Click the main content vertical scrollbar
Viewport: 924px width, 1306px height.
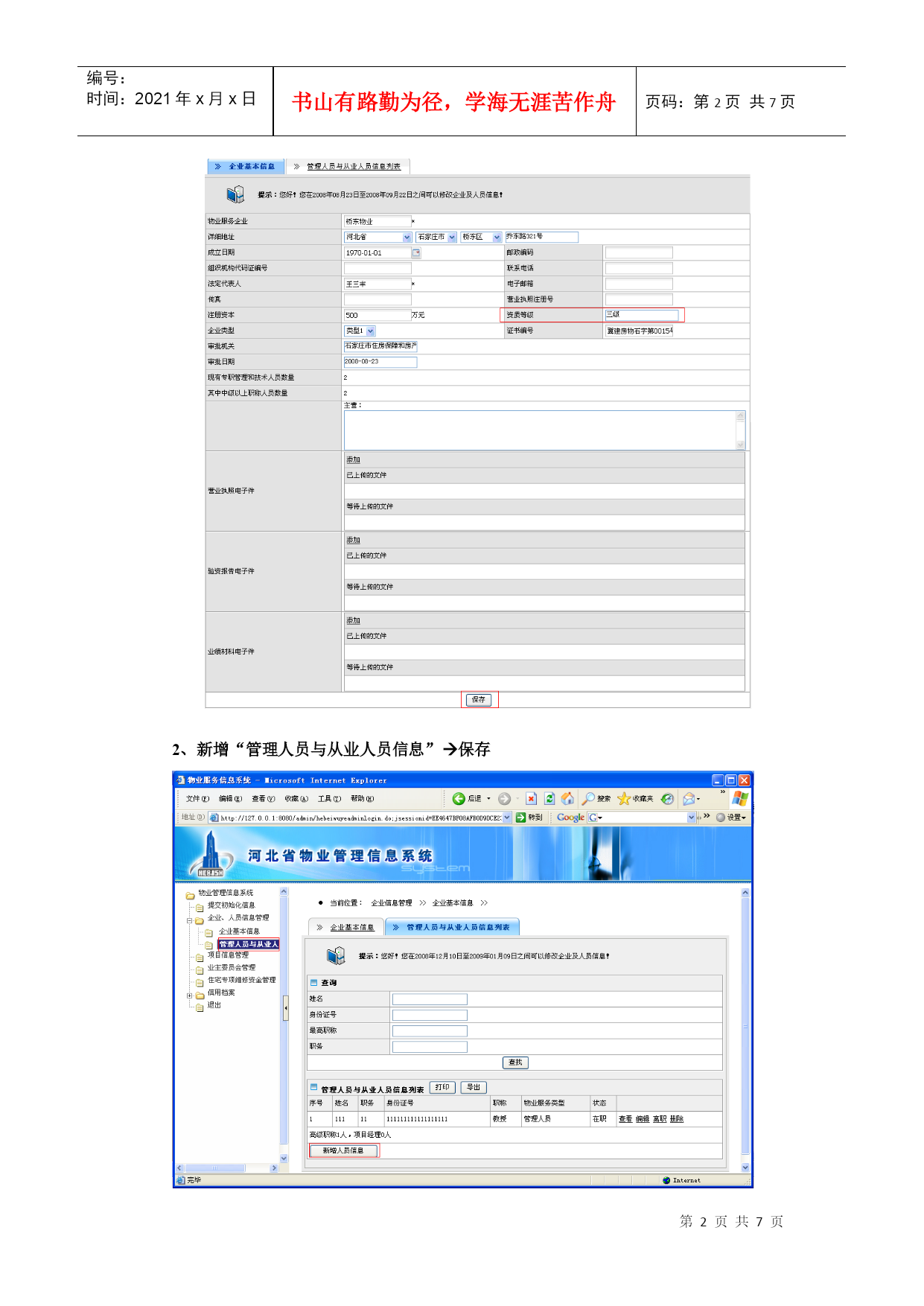point(745,1030)
